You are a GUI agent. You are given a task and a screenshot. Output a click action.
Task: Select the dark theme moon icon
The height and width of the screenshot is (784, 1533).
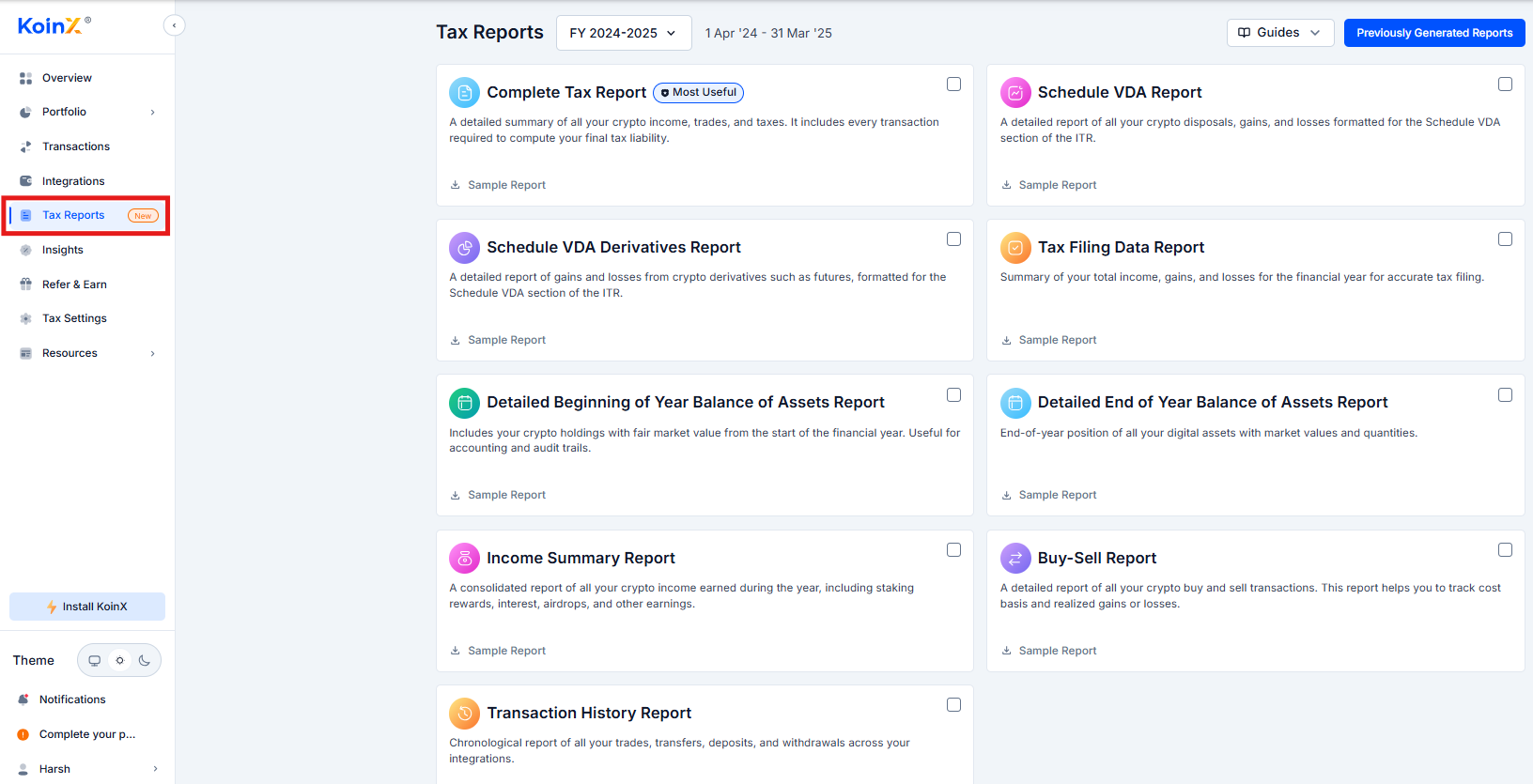coord(145,660)
